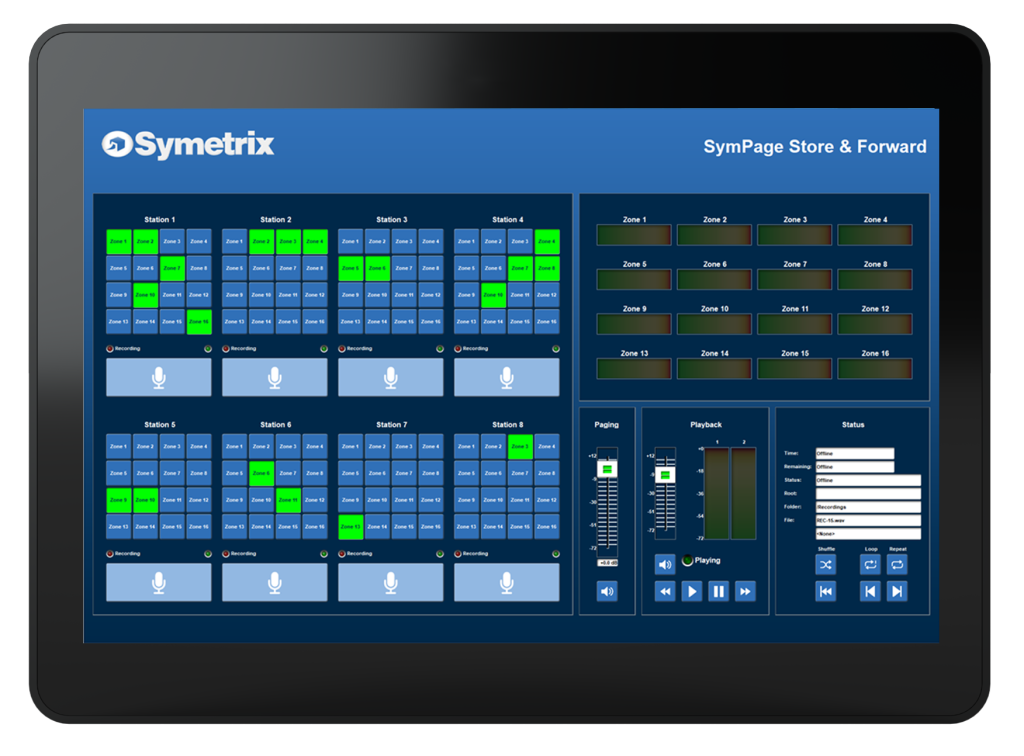Tap the Station 3 microphone button
1024x756 pixels.
click(x=391, y=377)
